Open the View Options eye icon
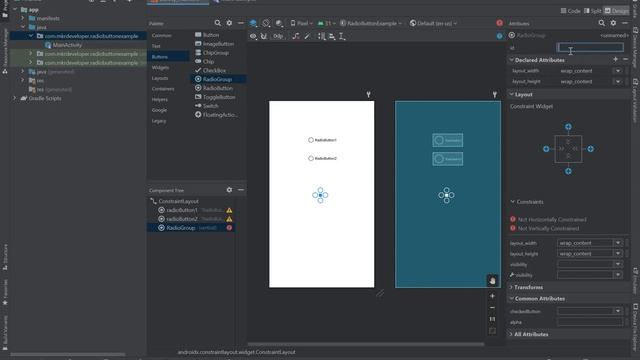640x360 pixels. [253, 36]
